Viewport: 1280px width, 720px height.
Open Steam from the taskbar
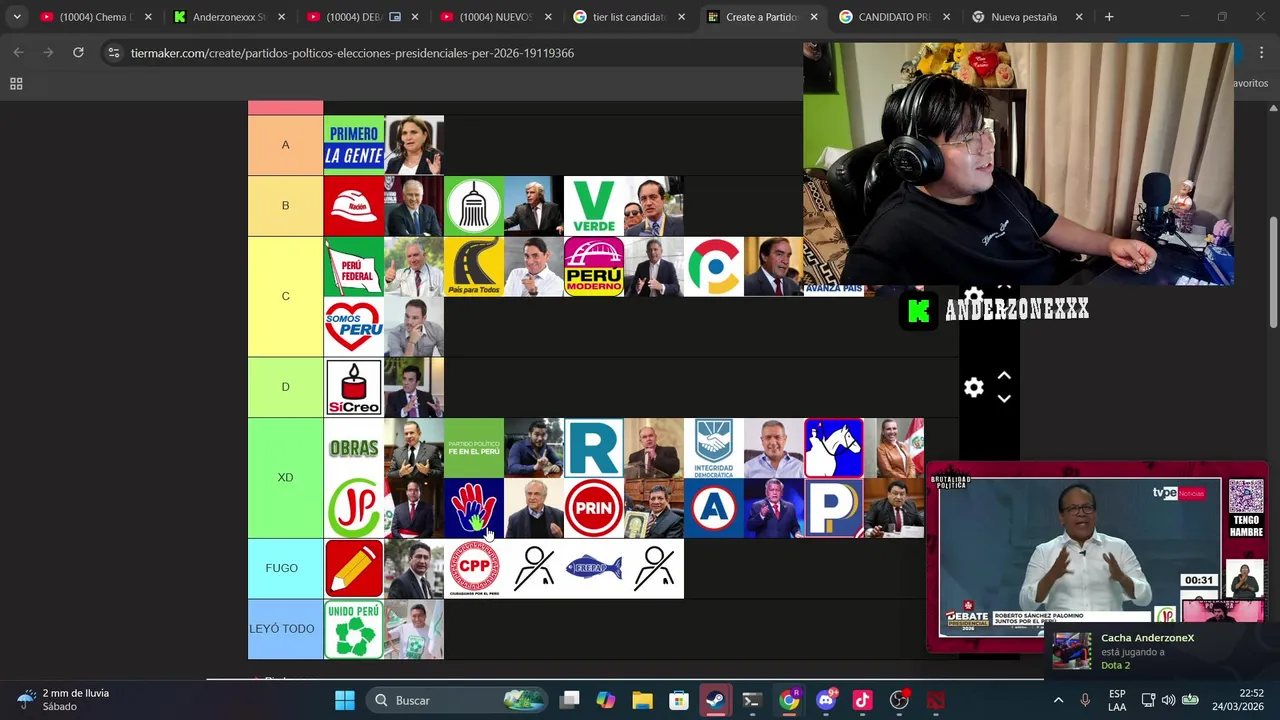pos(716,700)
